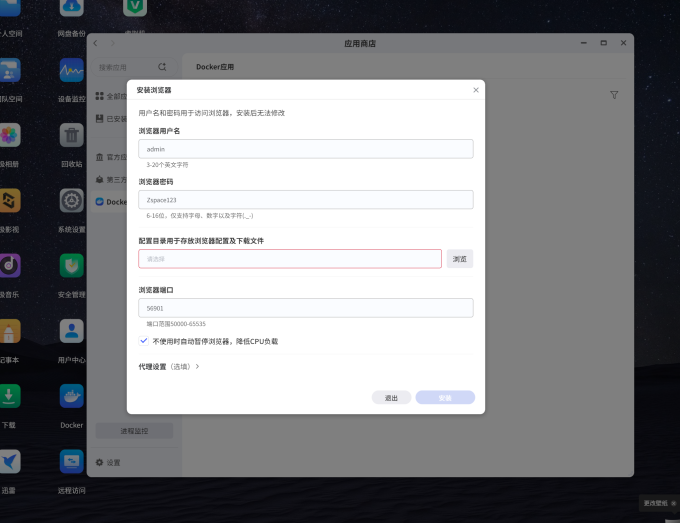Open the green shield V desktop icon
The width and height of the screenshot is (680, 523).
[x=135, y=7]
